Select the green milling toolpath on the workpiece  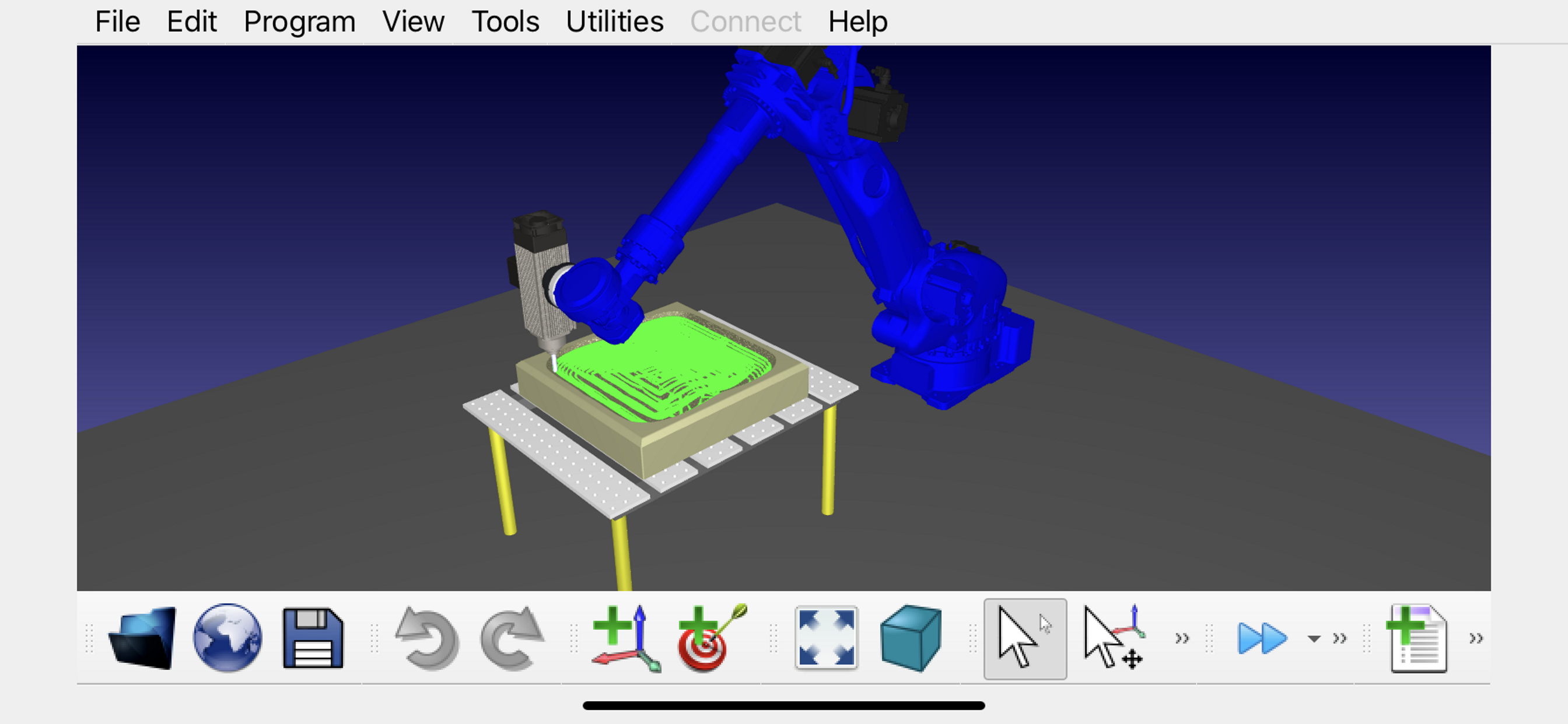pyautogui.click(x=663, y=368)
